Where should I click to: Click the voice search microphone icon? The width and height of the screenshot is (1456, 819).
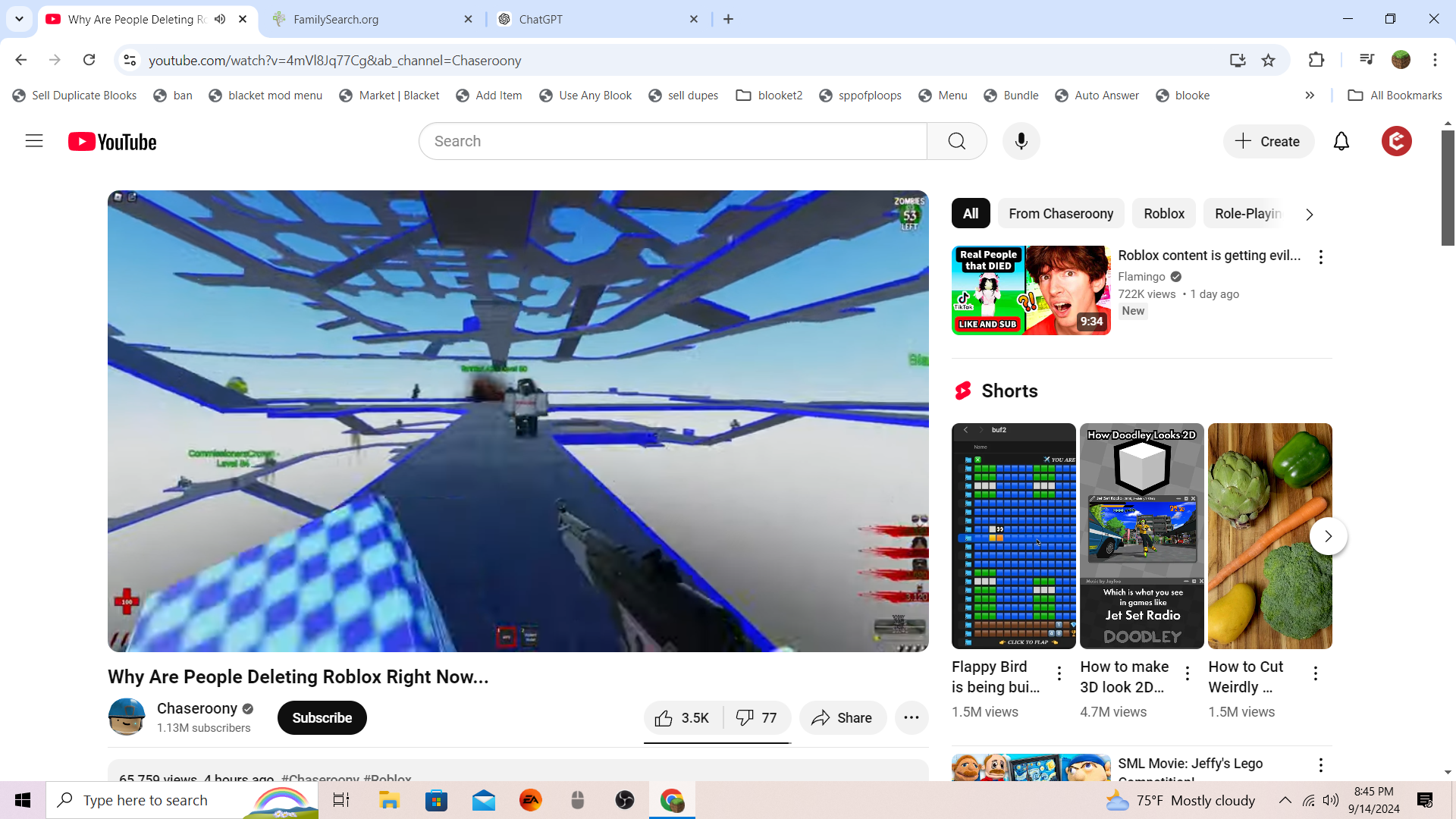(x=1021, y=141)
